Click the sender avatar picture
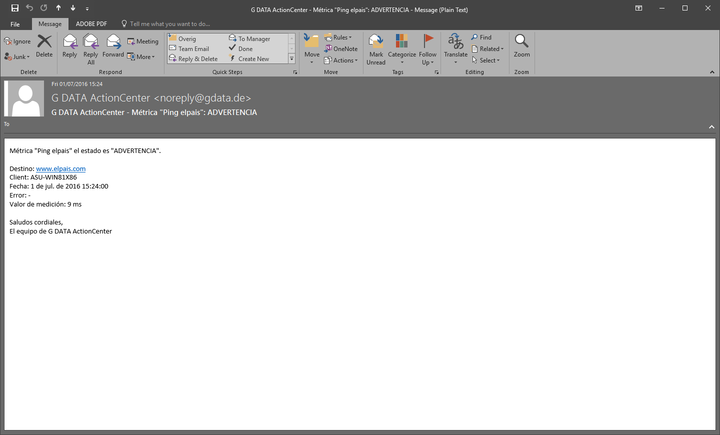 (24, 99)
